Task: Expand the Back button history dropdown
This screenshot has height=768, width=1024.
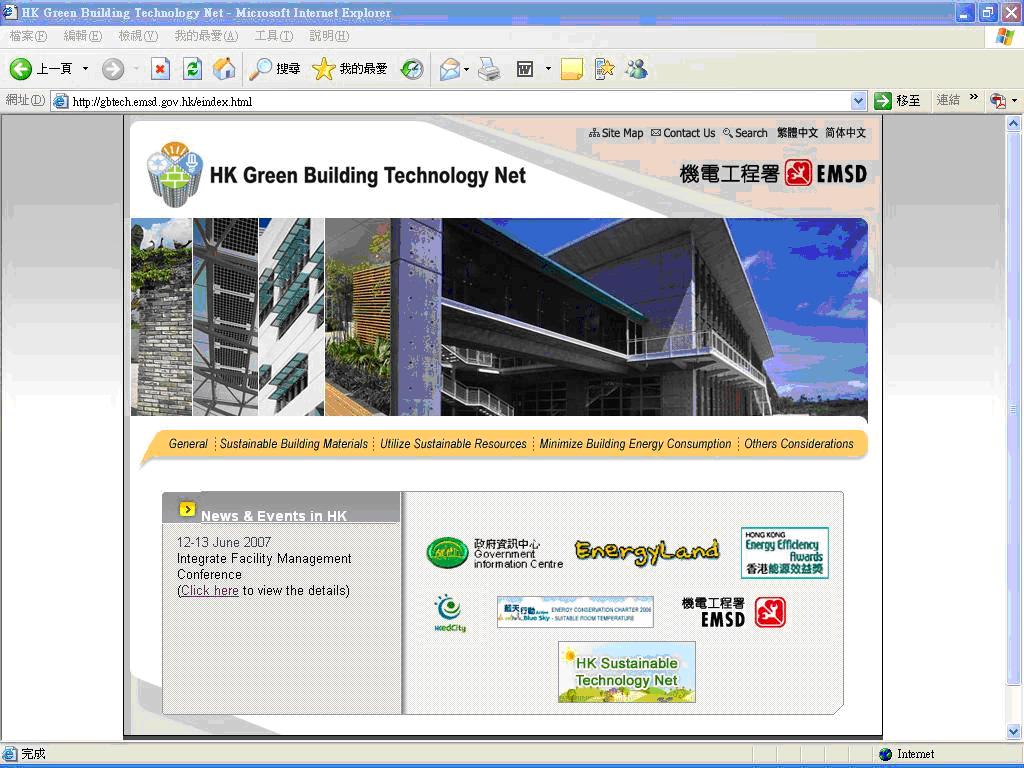Action: [85, 69]
